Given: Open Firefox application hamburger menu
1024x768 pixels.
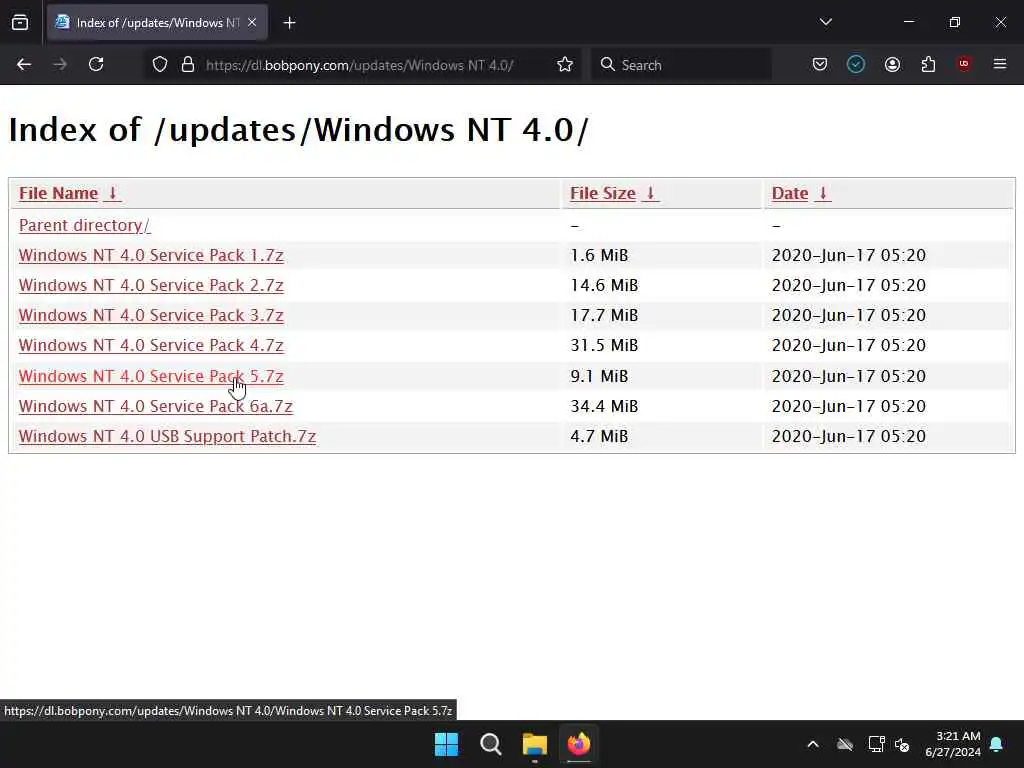Looking at the screenshot, I should (999, 64).
